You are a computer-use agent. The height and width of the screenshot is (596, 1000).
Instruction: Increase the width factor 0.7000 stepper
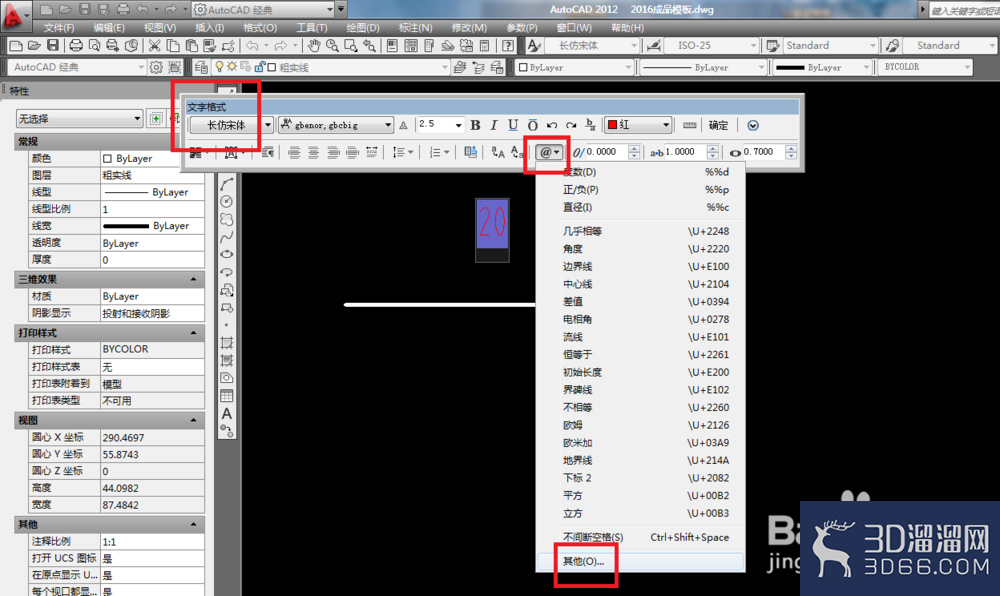pyautogui.click(x=791, y=149)
